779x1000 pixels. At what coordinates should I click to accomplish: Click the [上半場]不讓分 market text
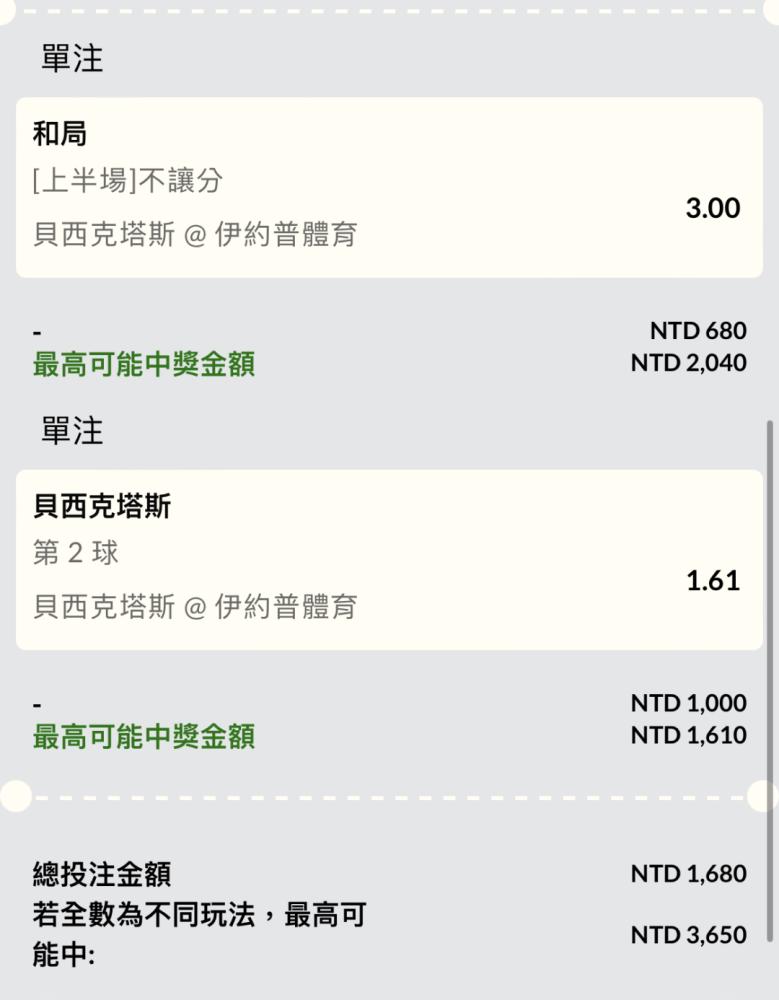click(128, 181)
